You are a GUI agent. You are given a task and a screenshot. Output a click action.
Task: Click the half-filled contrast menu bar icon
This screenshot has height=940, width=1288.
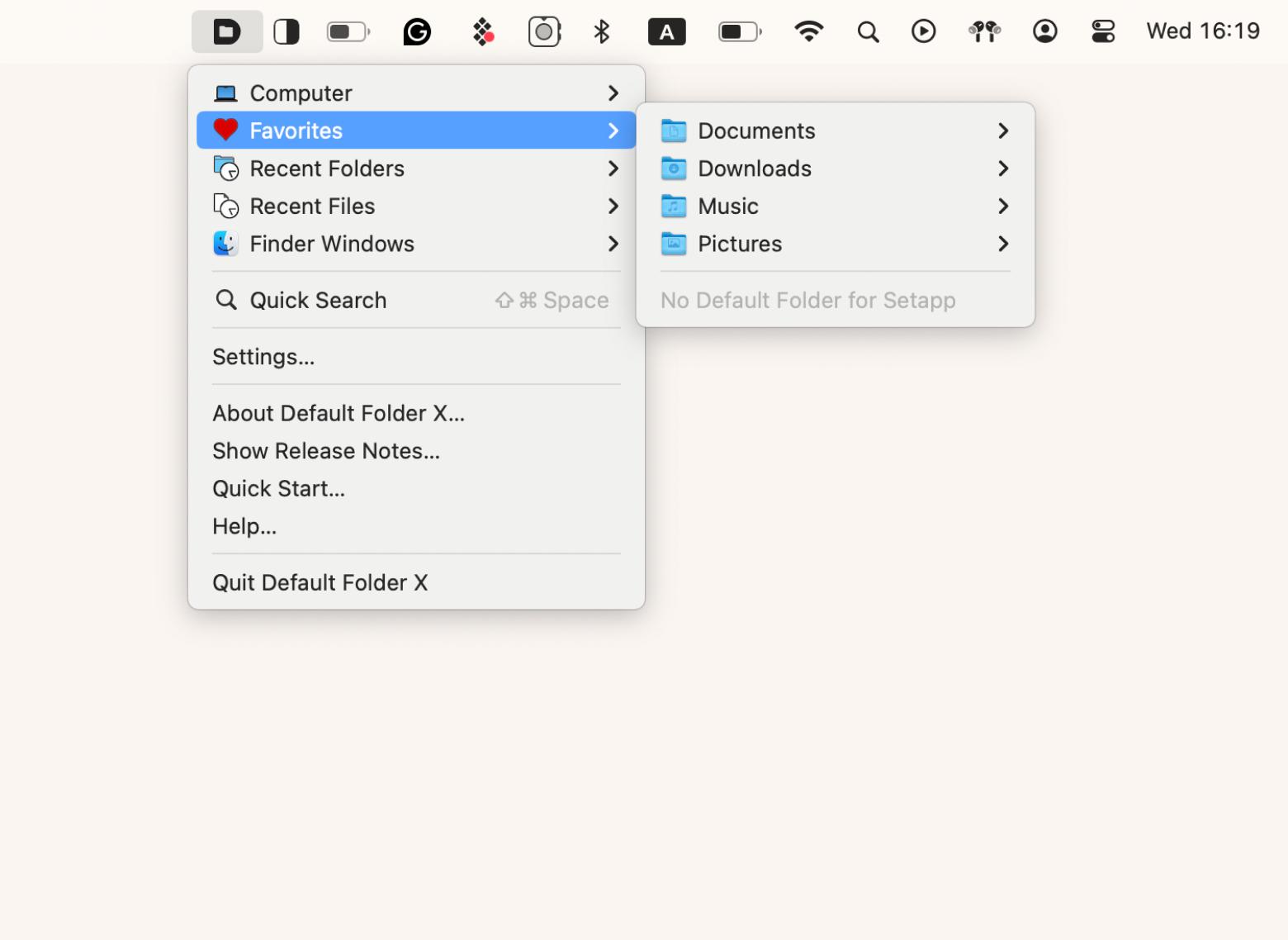tap(286, 32)
